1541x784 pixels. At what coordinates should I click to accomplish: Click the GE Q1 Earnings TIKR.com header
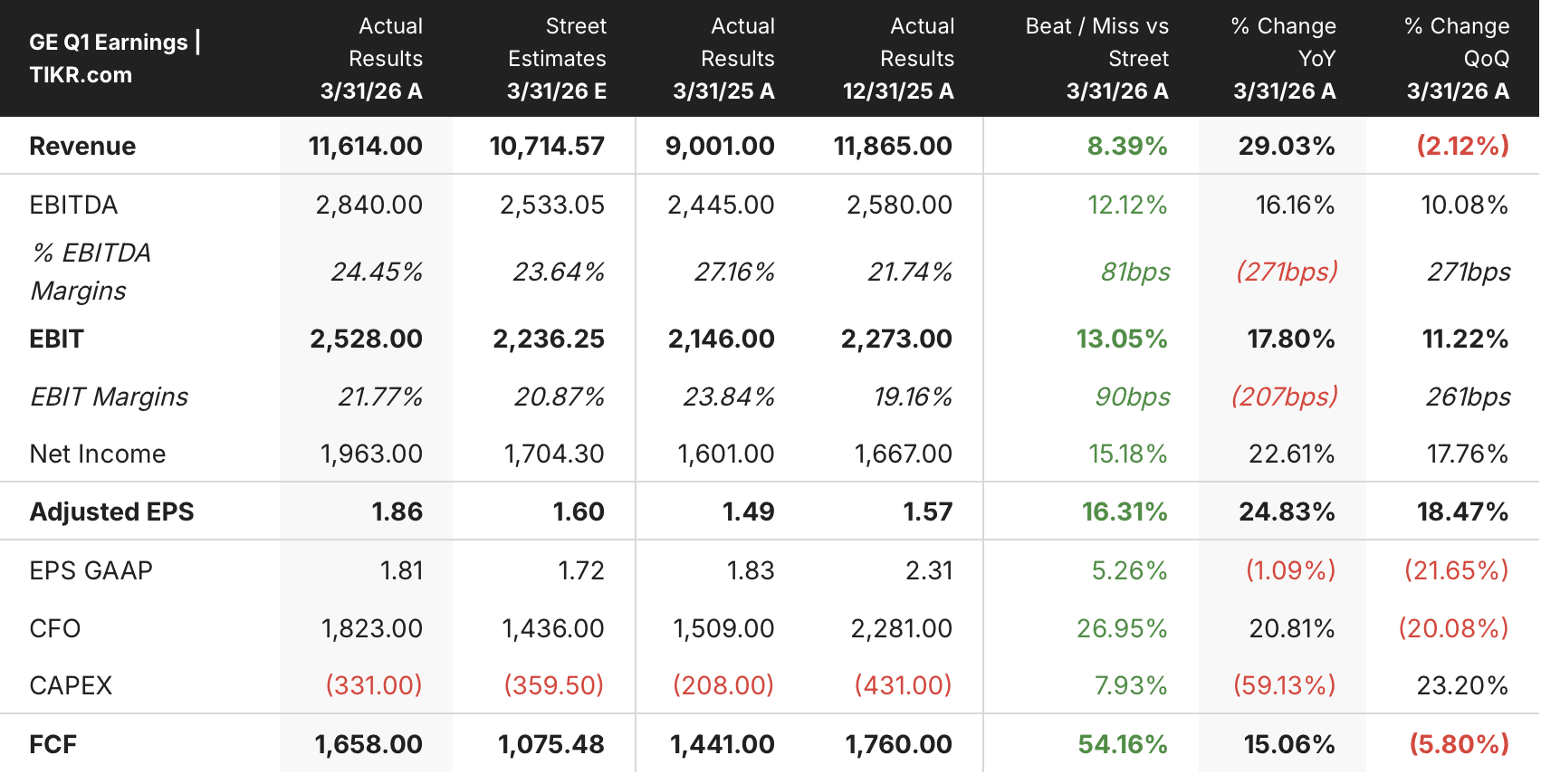tap(115, 59)
